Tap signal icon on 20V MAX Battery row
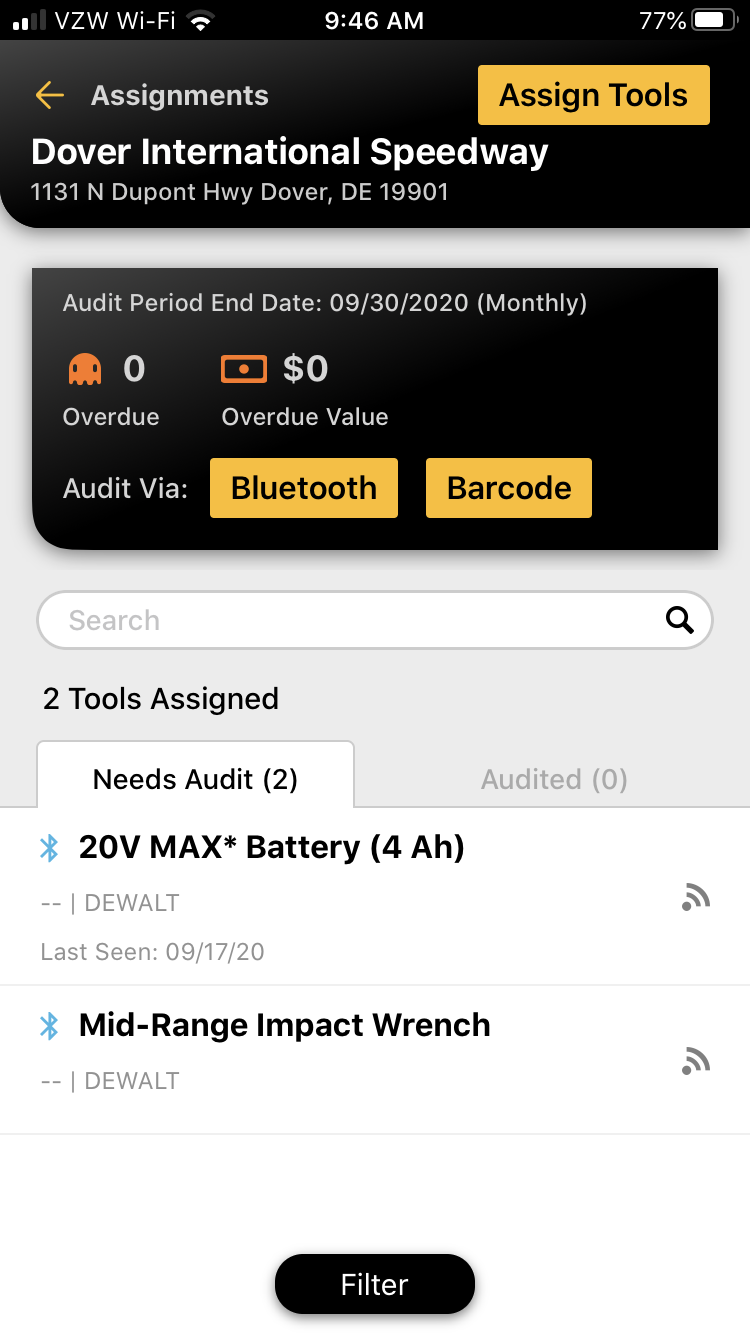This screenshot has width=750, height=1334. 695,897
